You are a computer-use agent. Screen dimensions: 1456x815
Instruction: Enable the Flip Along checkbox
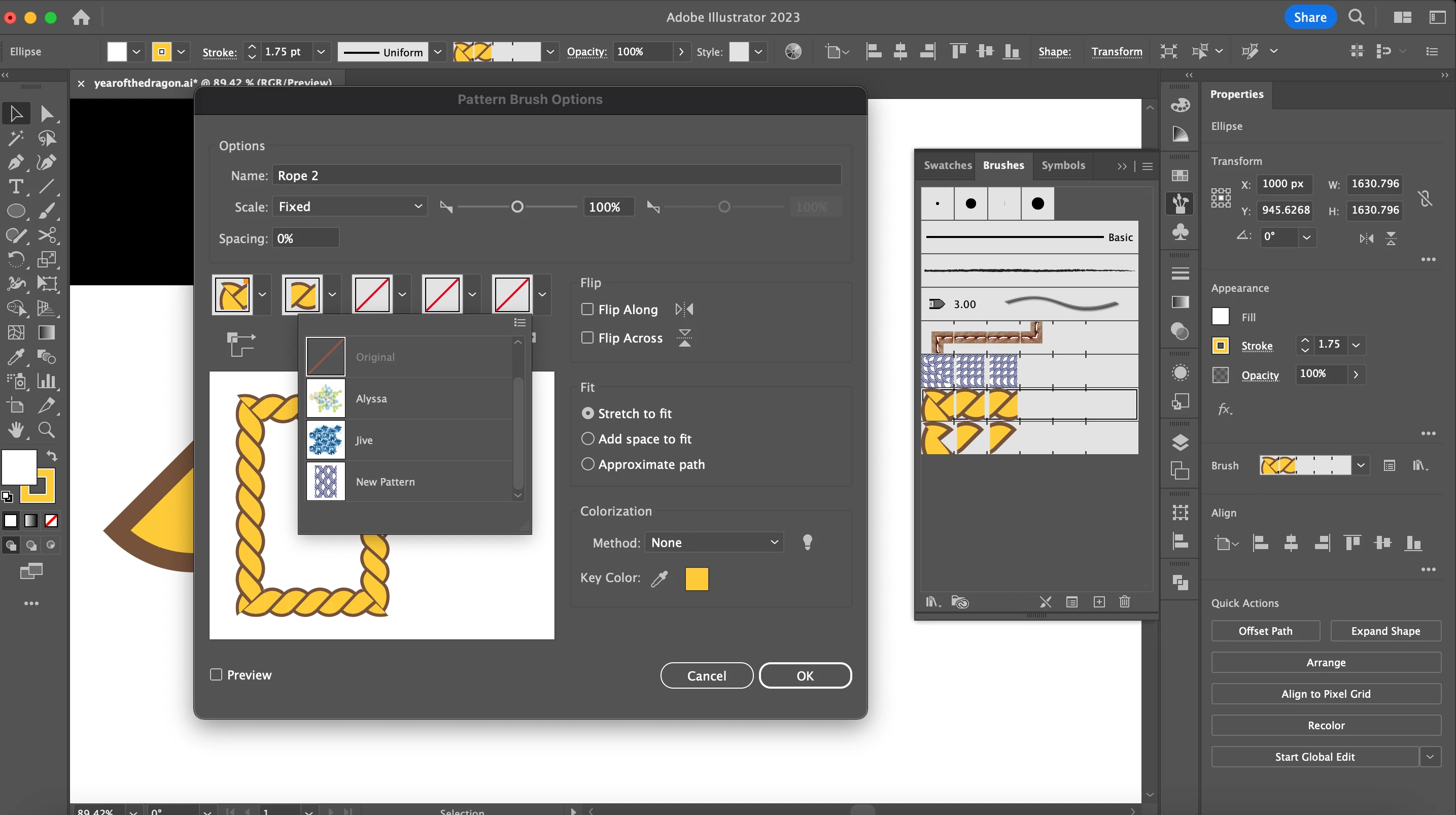click(587, 310)
